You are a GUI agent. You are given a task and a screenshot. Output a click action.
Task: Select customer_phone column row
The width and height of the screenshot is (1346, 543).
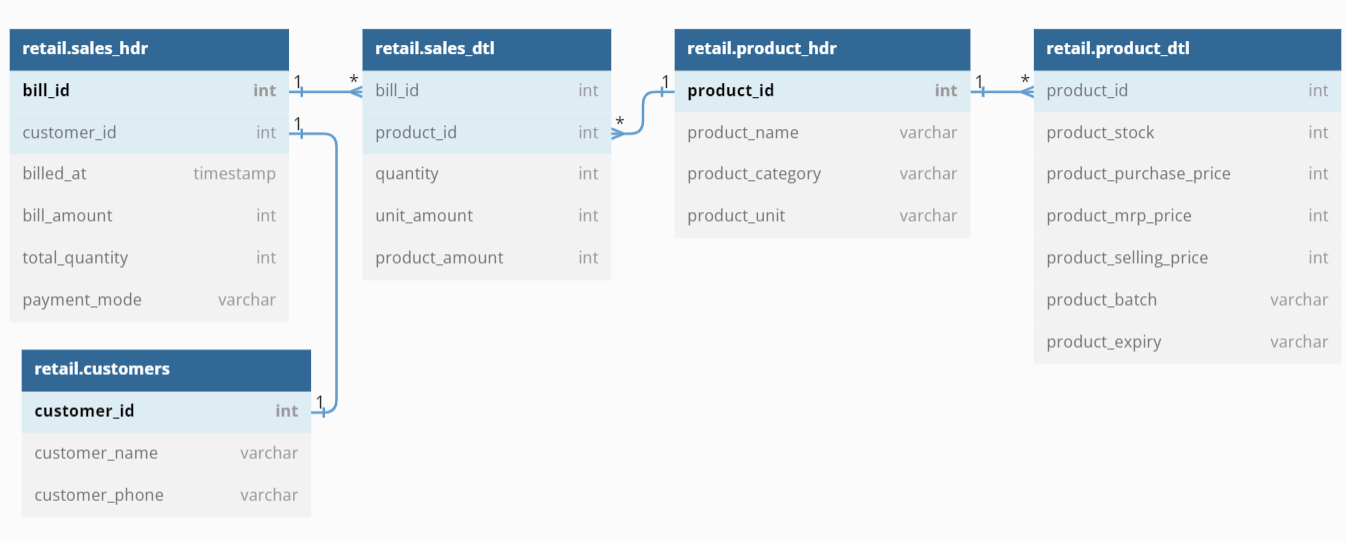click(x=166, y=495)
